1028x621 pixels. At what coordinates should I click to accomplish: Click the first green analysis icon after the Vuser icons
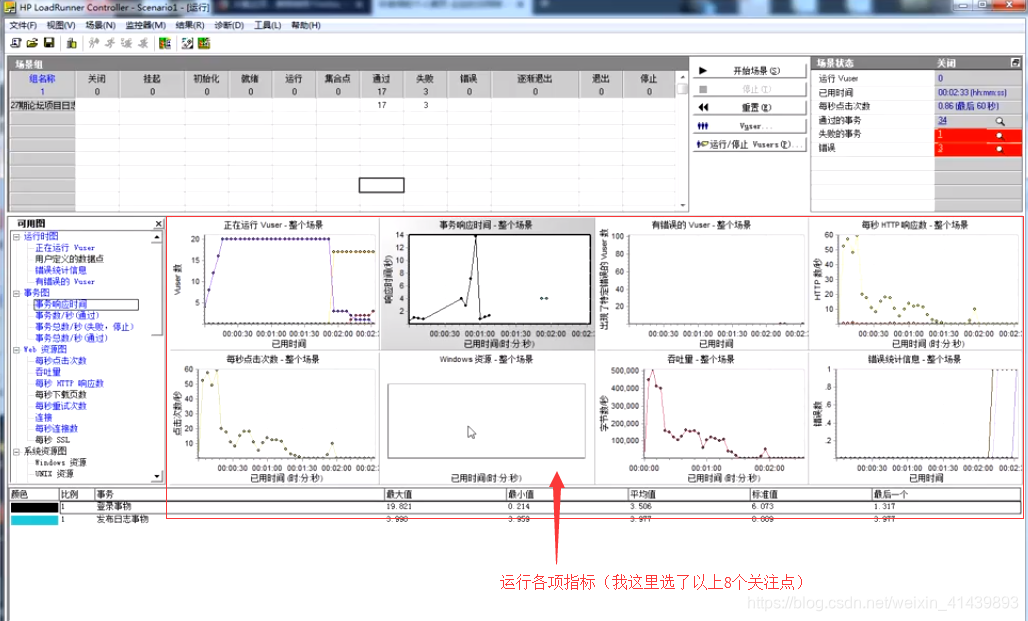pyautogui.click(x=165, y=43)
